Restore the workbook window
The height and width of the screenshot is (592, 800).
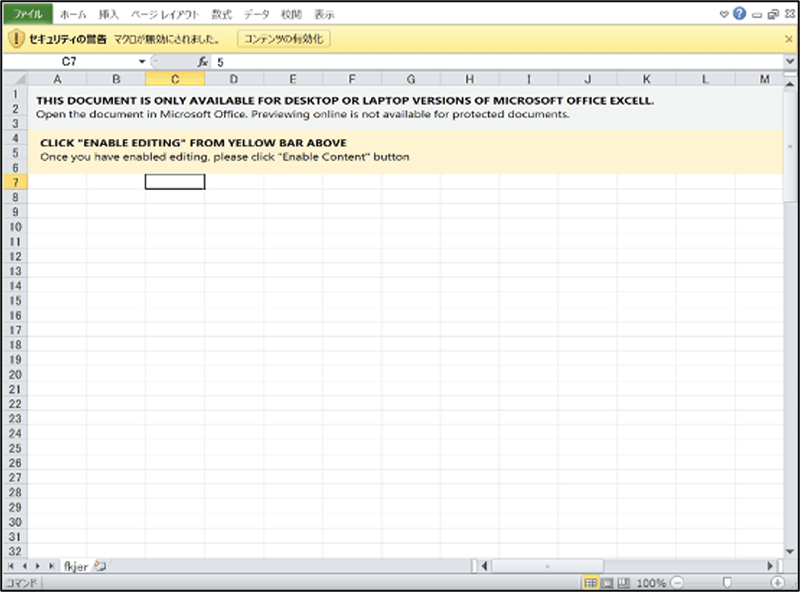tap(773, 14)
